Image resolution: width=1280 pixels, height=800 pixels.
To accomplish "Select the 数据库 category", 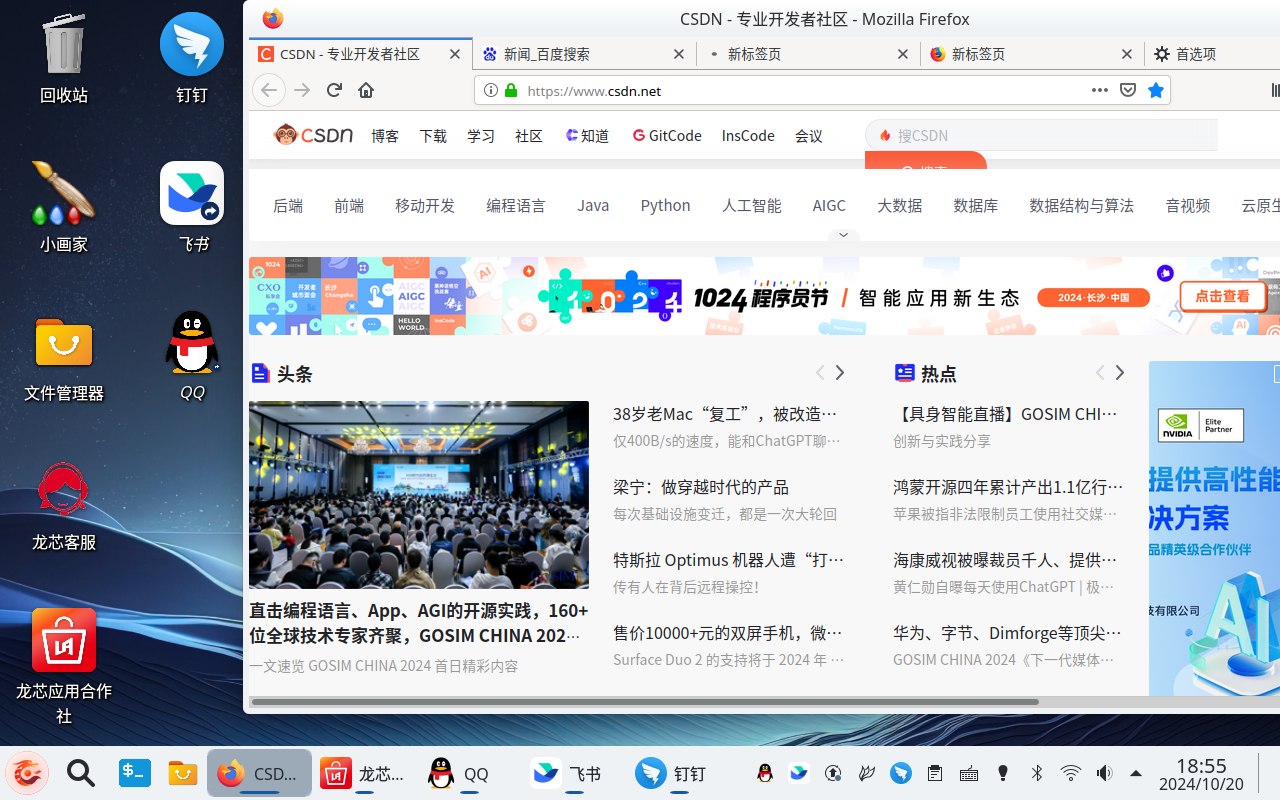I will coord(976,205).
